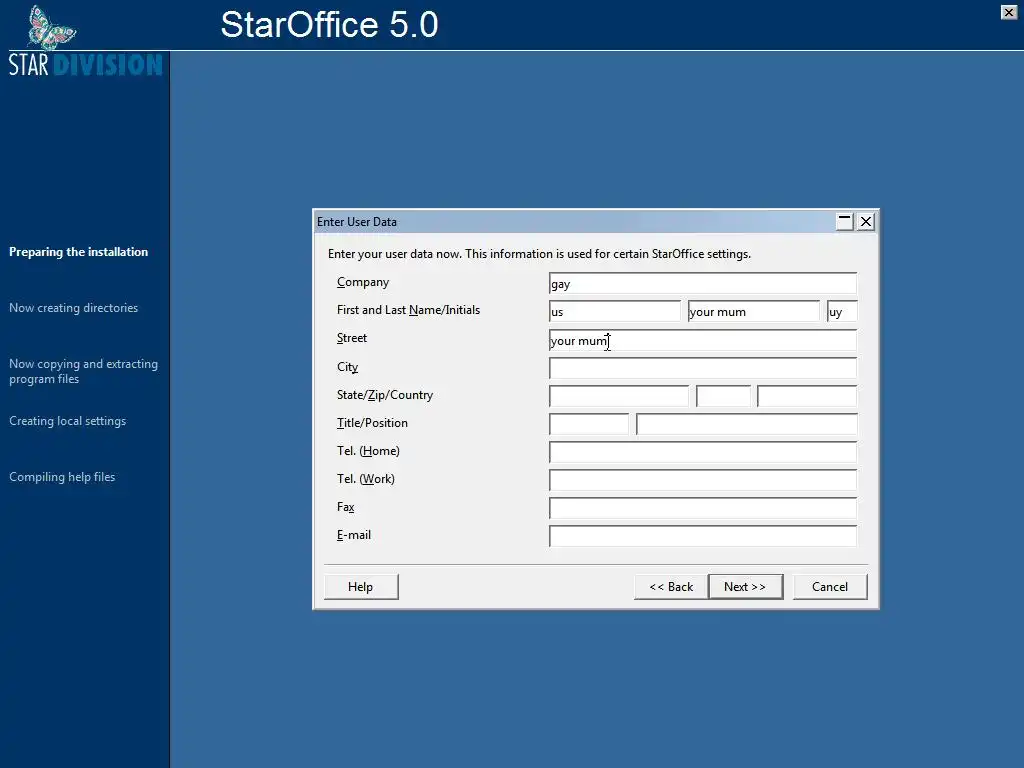Click the 'E-mail' label
The height and width of the screenshot is (768, 1024).
coord(354,535)
